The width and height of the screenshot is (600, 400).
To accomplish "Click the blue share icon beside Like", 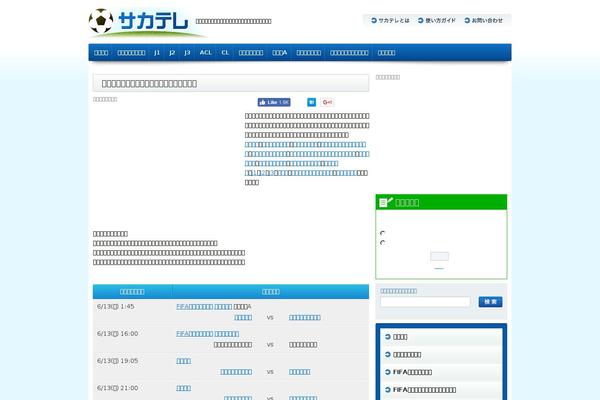I will click(312, 102).
